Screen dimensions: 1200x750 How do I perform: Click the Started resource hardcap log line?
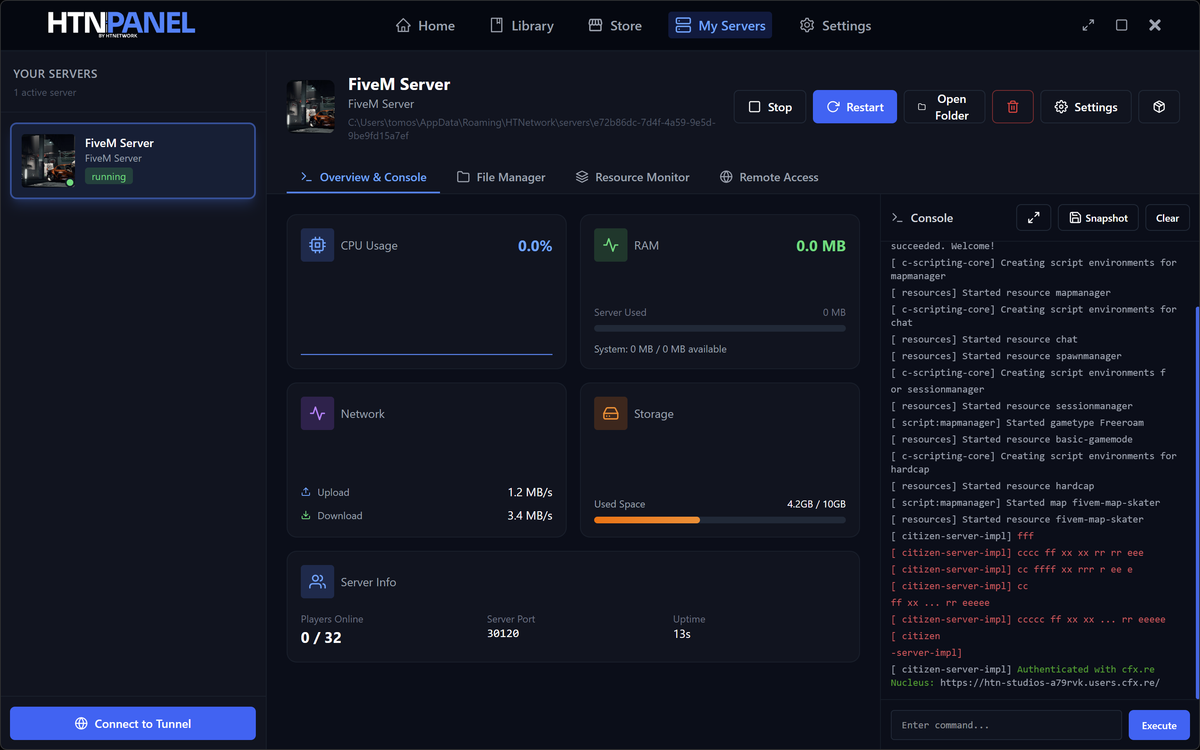(x=992, y=486)
